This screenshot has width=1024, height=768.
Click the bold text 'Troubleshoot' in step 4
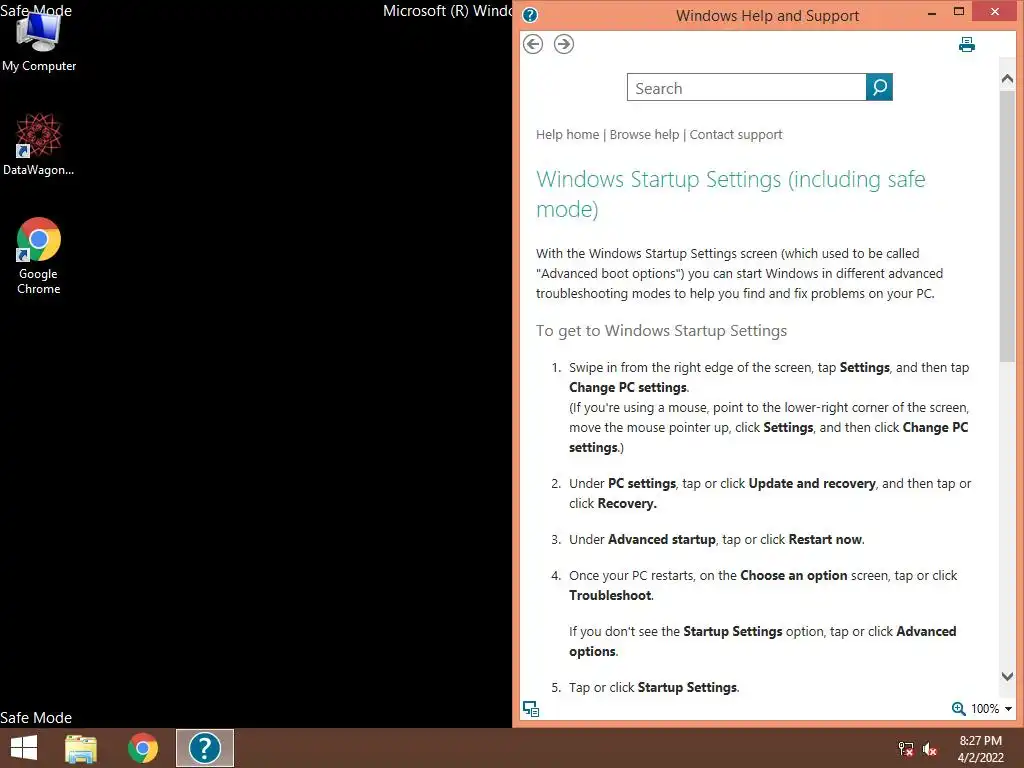pos(610,596)
